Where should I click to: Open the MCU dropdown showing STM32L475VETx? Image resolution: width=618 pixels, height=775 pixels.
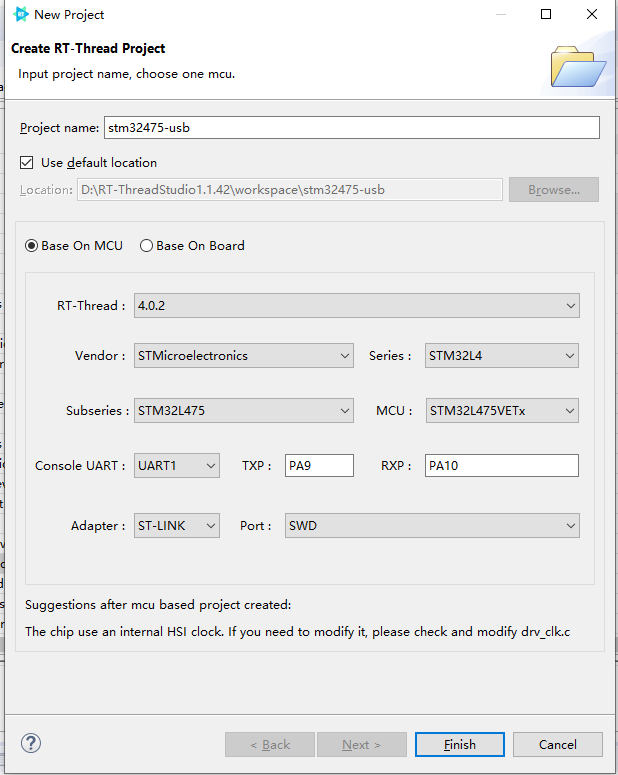coord(502,411)
